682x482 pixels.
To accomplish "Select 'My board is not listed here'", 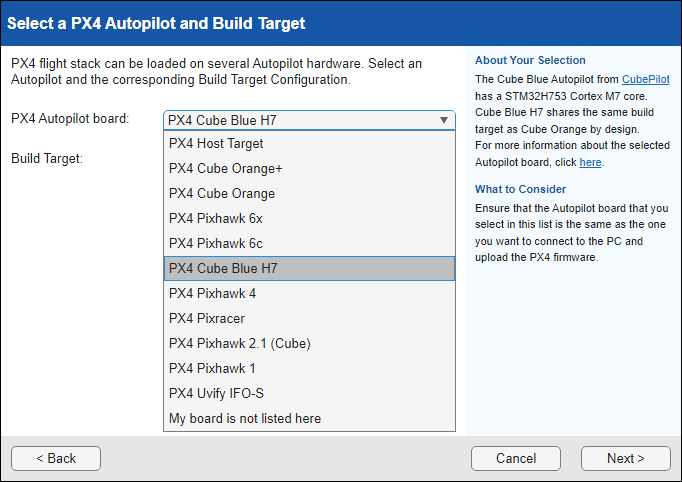I will (x=245, y=418).
